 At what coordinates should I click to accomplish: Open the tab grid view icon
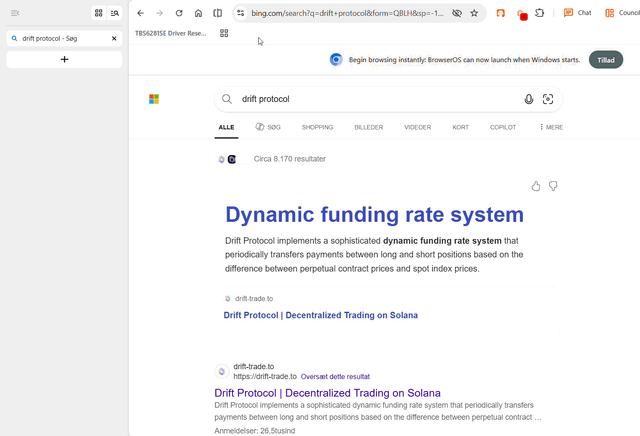[x=98, y=13]
